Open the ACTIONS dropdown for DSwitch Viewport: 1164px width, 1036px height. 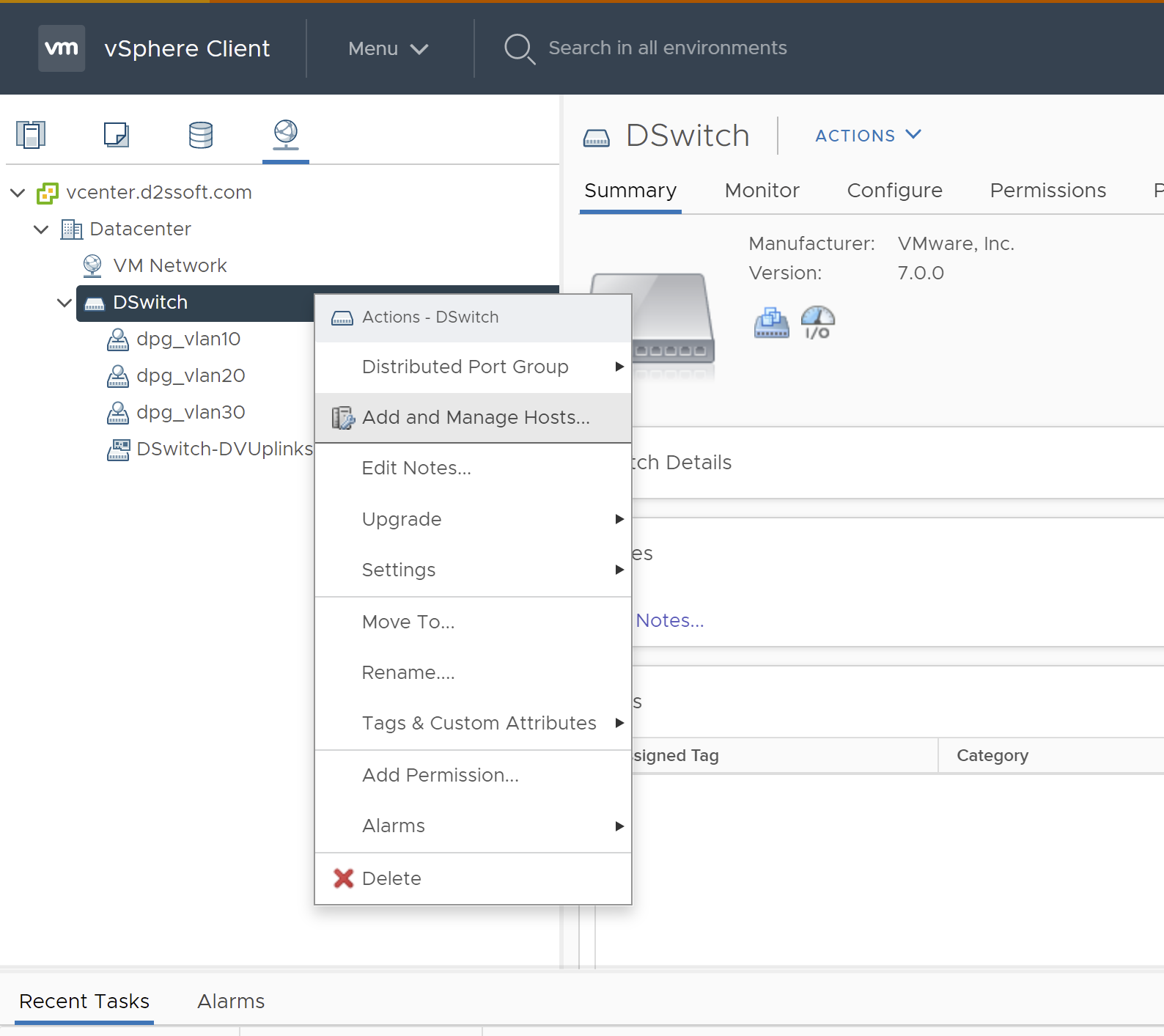tap(867, 136)
